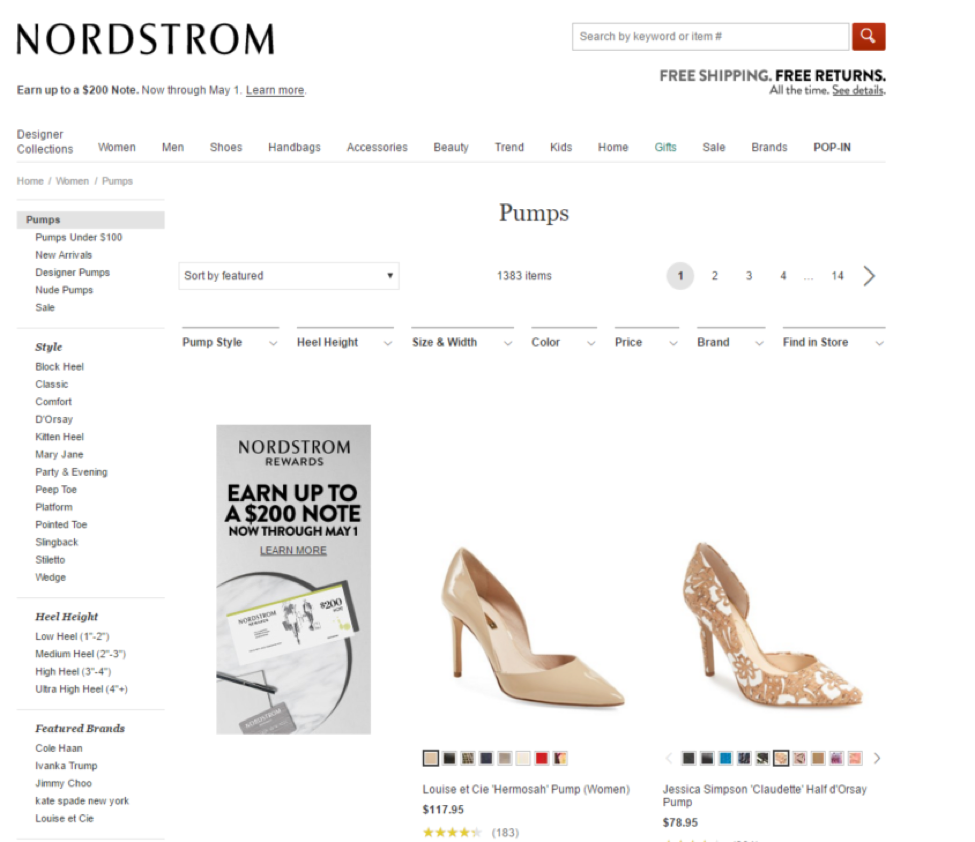Open the Louise et Cie Hermosah pump image
The height and width of the screenshot is (842, 975).
pos(532,626)
